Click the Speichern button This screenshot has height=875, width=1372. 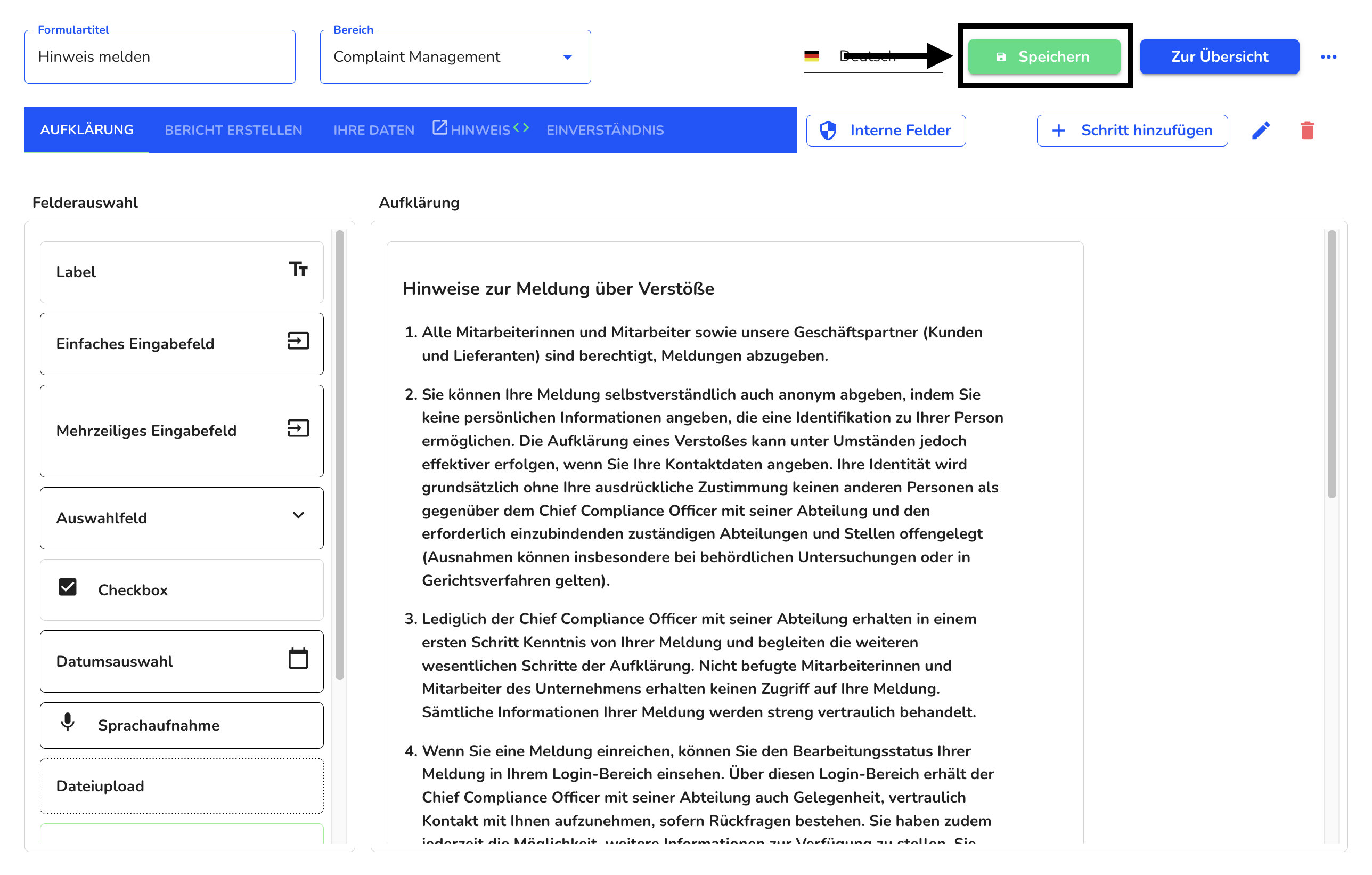pos(1044,57)
